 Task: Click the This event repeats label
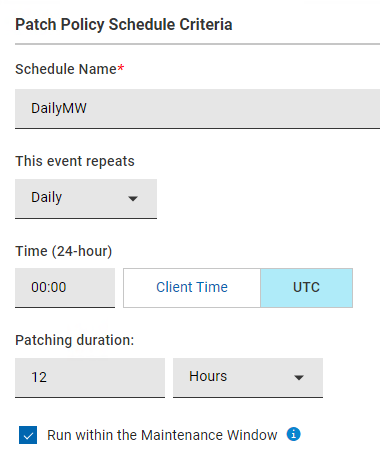click(x=75, y=161)
